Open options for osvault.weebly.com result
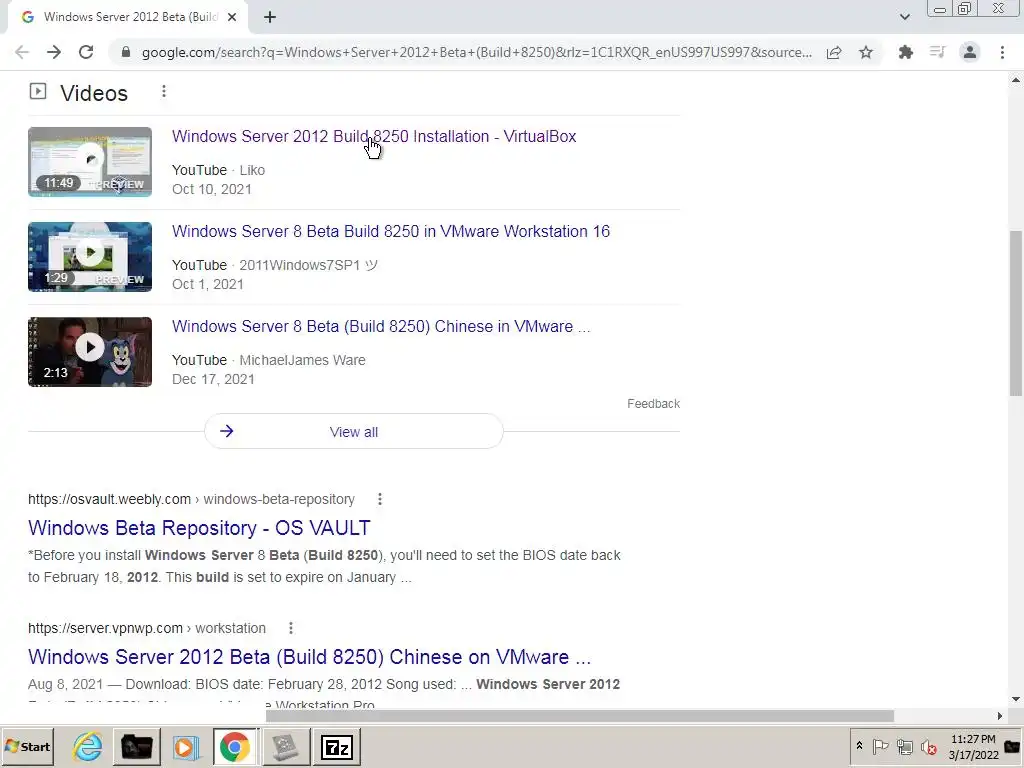 click(380, 500)
